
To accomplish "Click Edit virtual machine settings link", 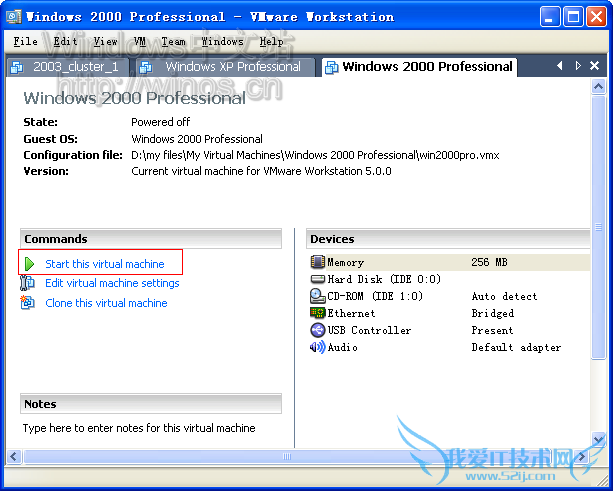I will coord(112,283).
